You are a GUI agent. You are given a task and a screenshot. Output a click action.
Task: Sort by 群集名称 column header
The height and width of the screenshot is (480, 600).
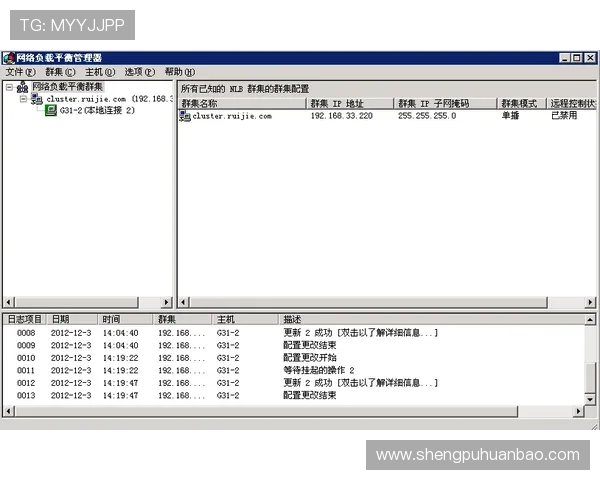(x=243, y=103)
